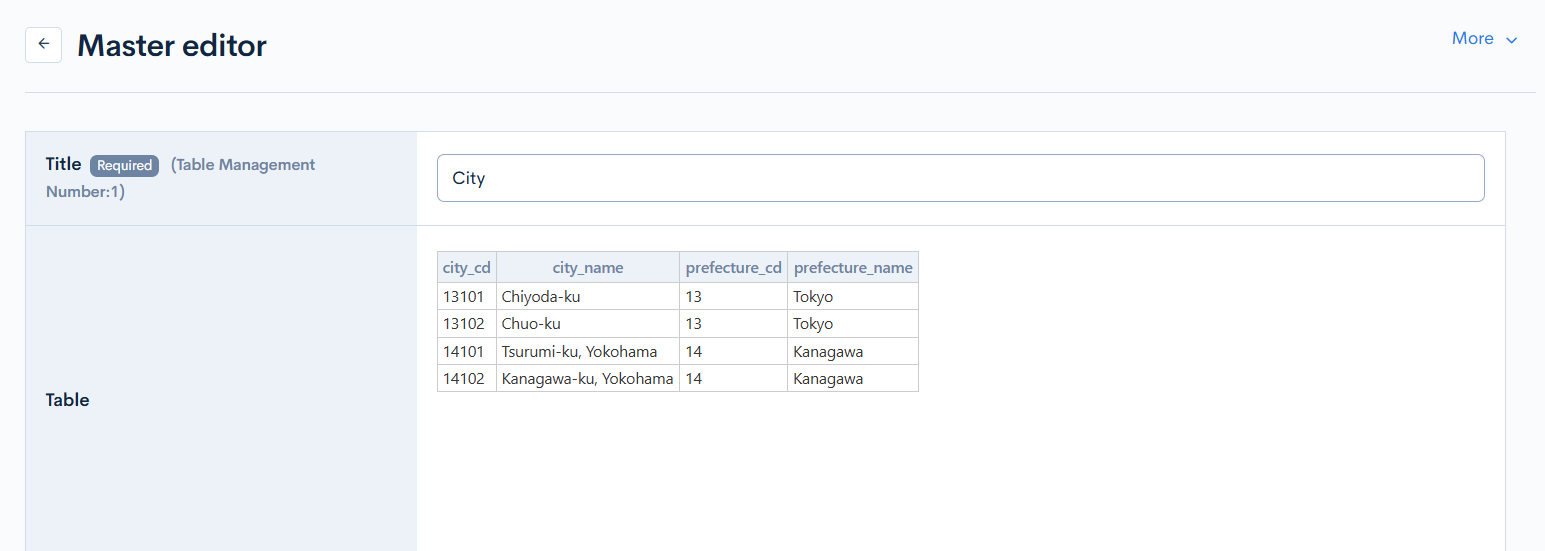Click the Tsurumi-ku, Yokohama cell
1545x551 pixels.
(588, 352)
